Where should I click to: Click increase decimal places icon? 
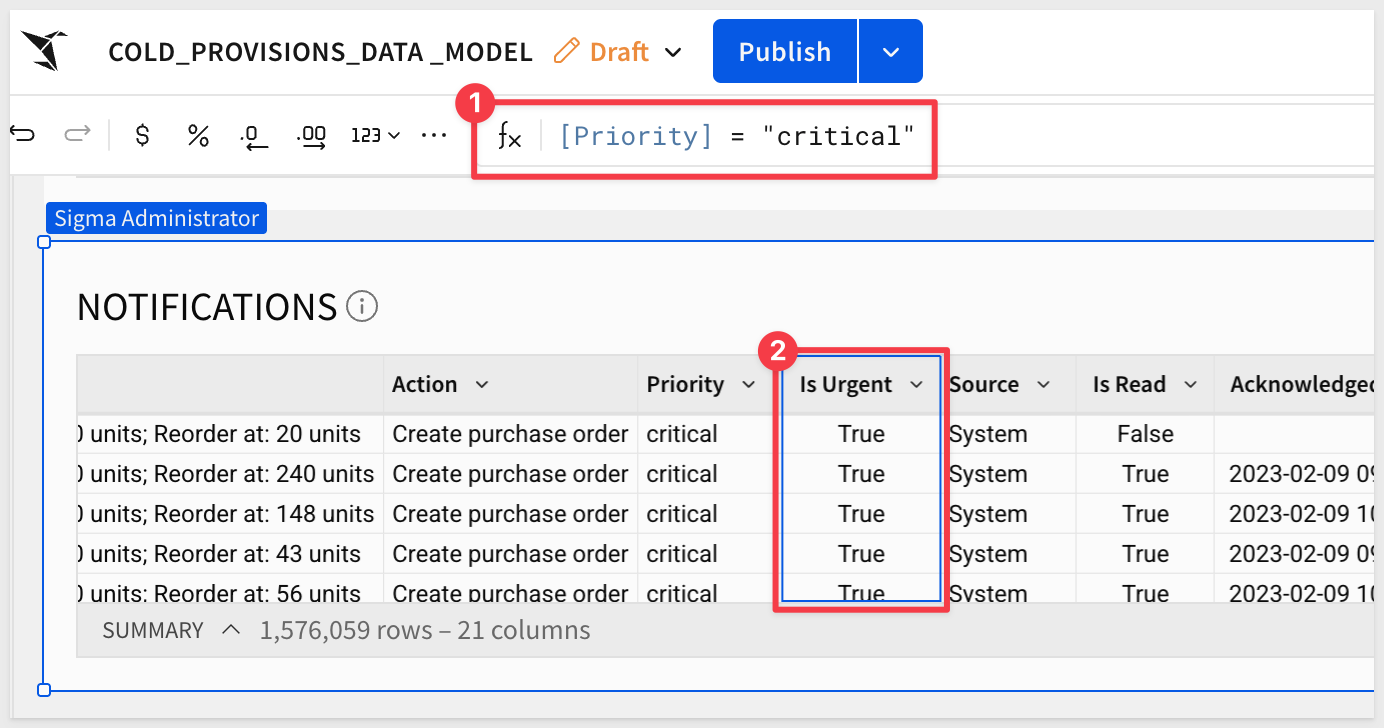pyautogui.click(x=312, y=136)
